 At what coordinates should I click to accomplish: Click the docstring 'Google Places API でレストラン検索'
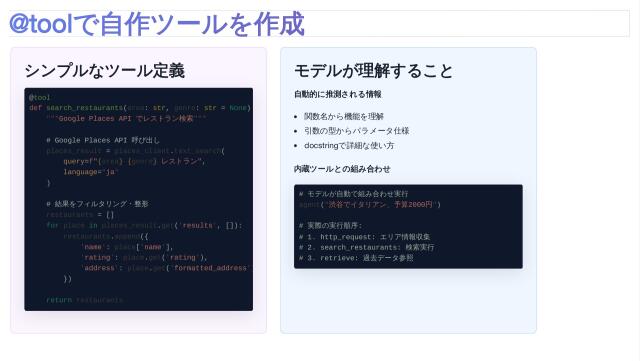(x=126, y=118)
